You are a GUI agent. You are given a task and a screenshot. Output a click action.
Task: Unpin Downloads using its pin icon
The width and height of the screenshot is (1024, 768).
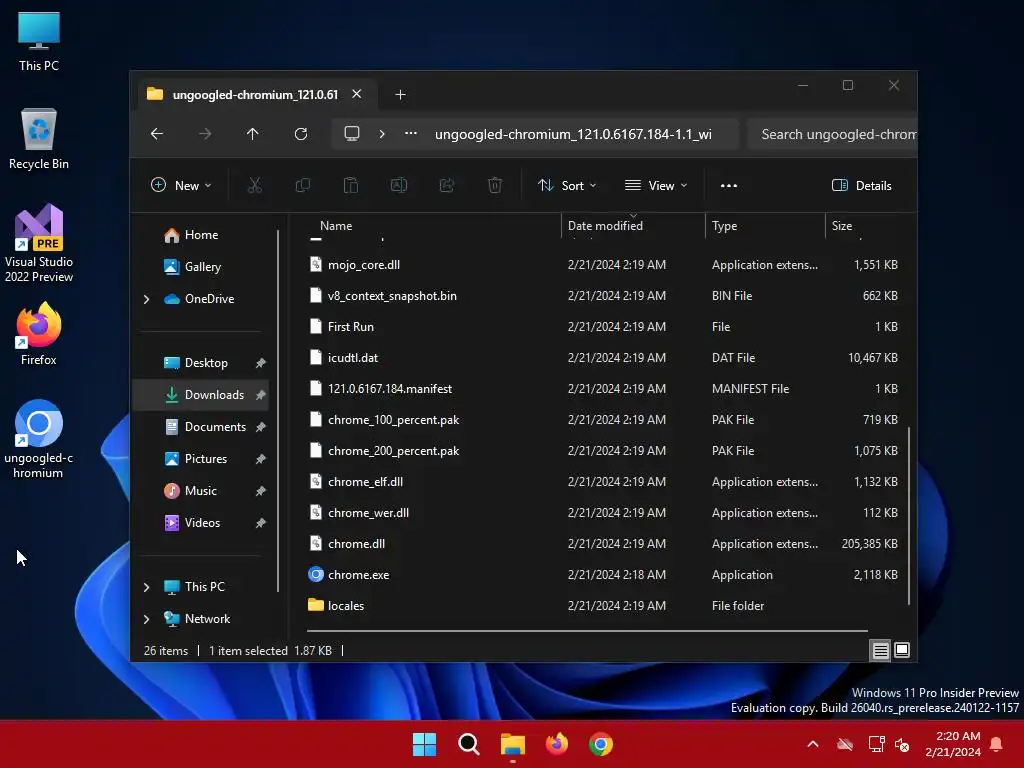pos(261,395)
